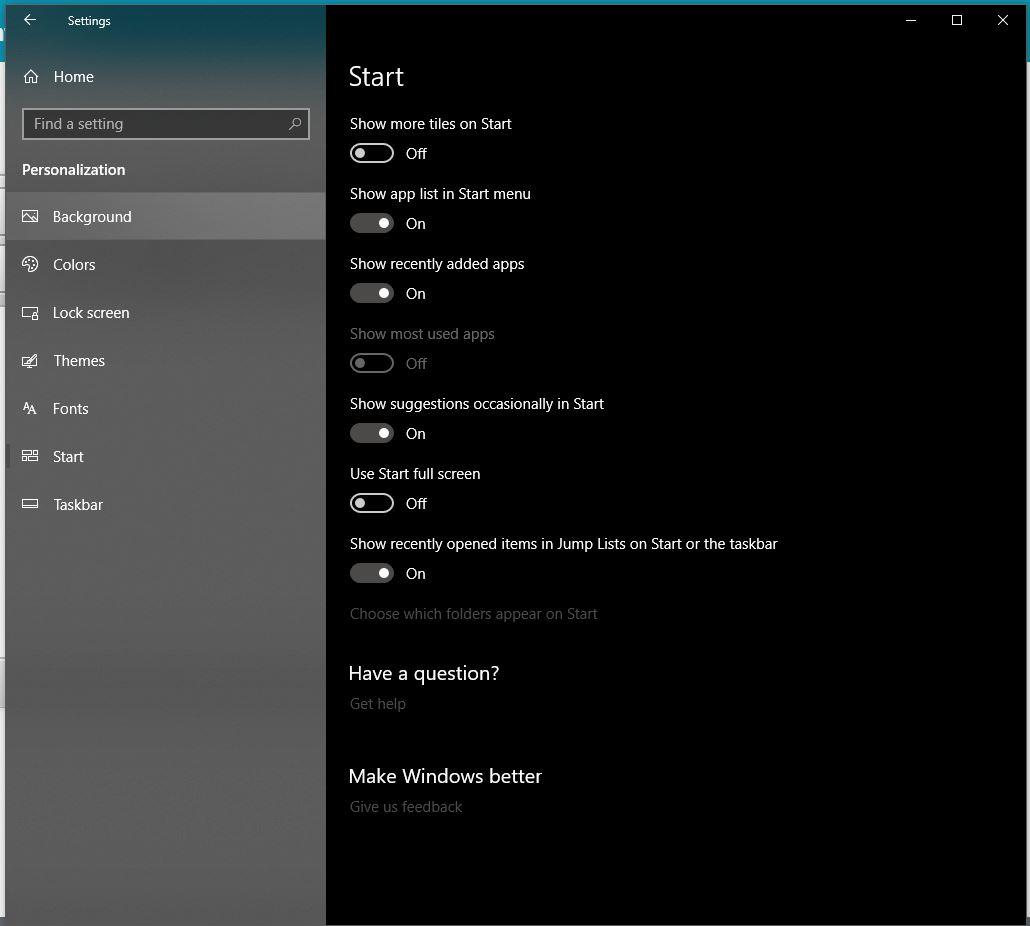Click the Have a question? heading
Screen dimensions: 1030x926
pyautogui.click(x=424, y=673)
